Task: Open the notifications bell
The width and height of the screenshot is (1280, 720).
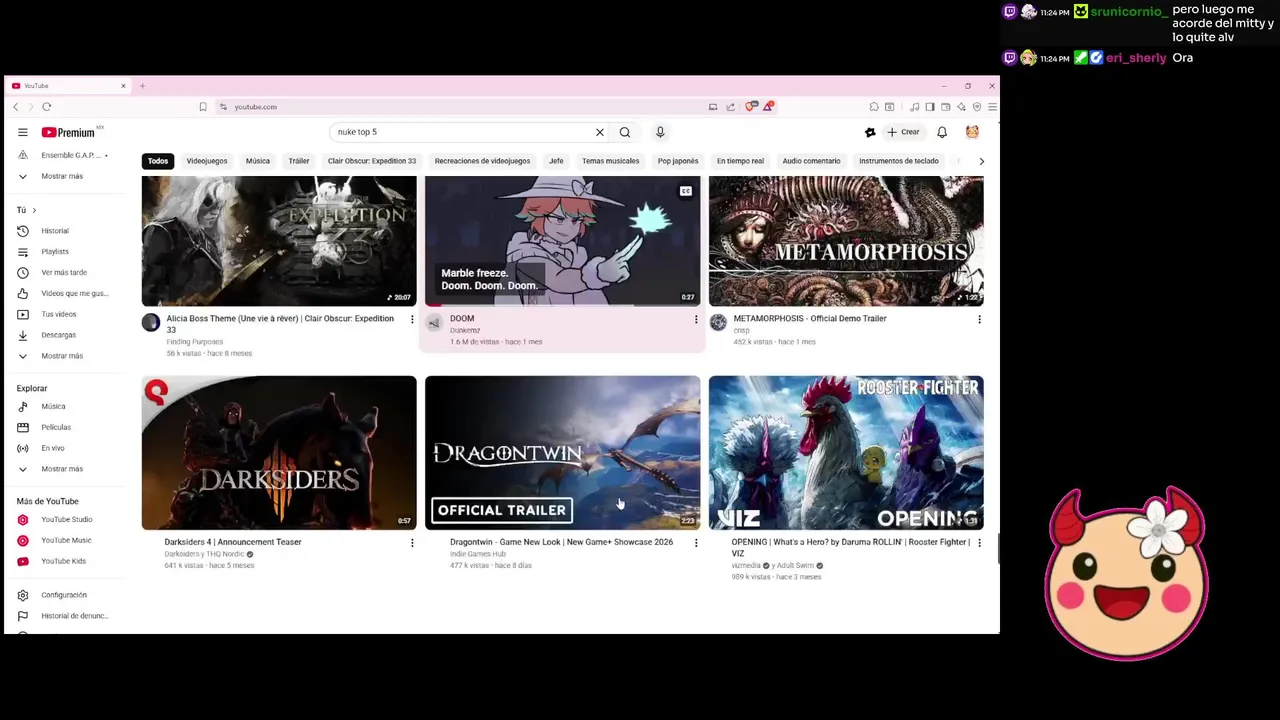Action: [x=942, y=132]
